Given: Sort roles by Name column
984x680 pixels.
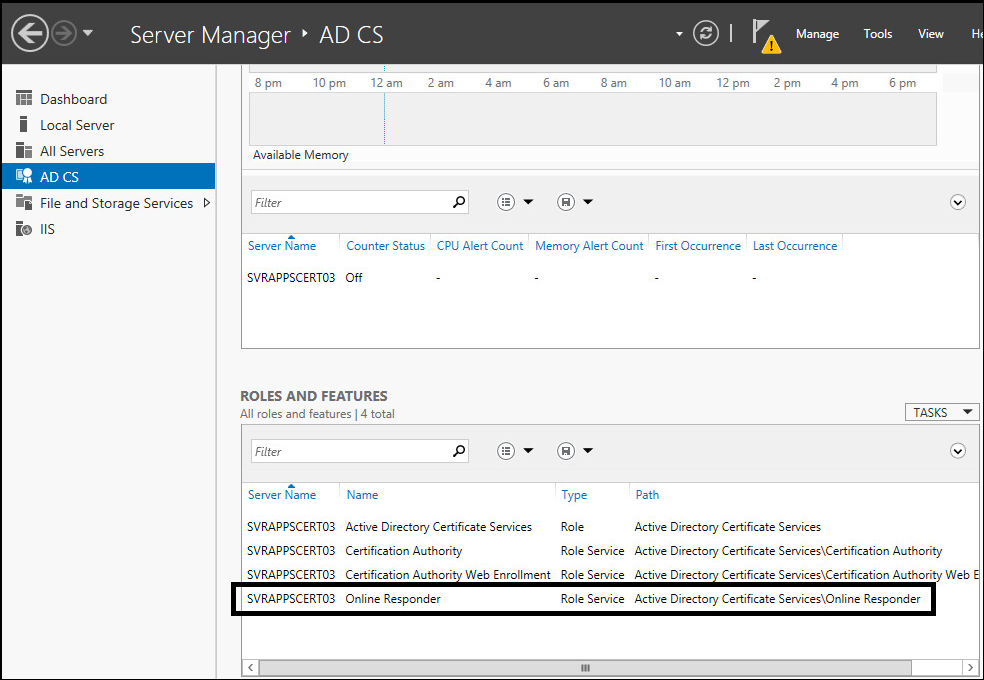Looking at the screenshot, I should click(362, 495).
